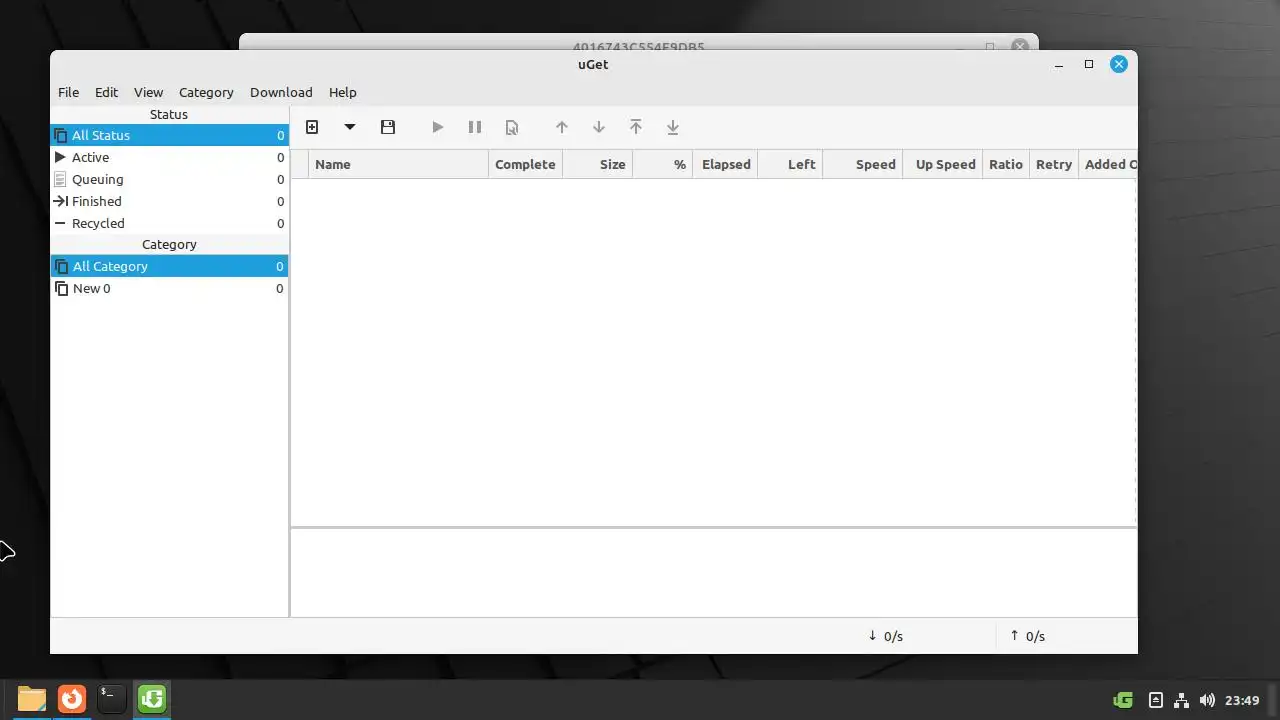Maximize the uGet window
Screen dimensions: 1280x720
1089,64
